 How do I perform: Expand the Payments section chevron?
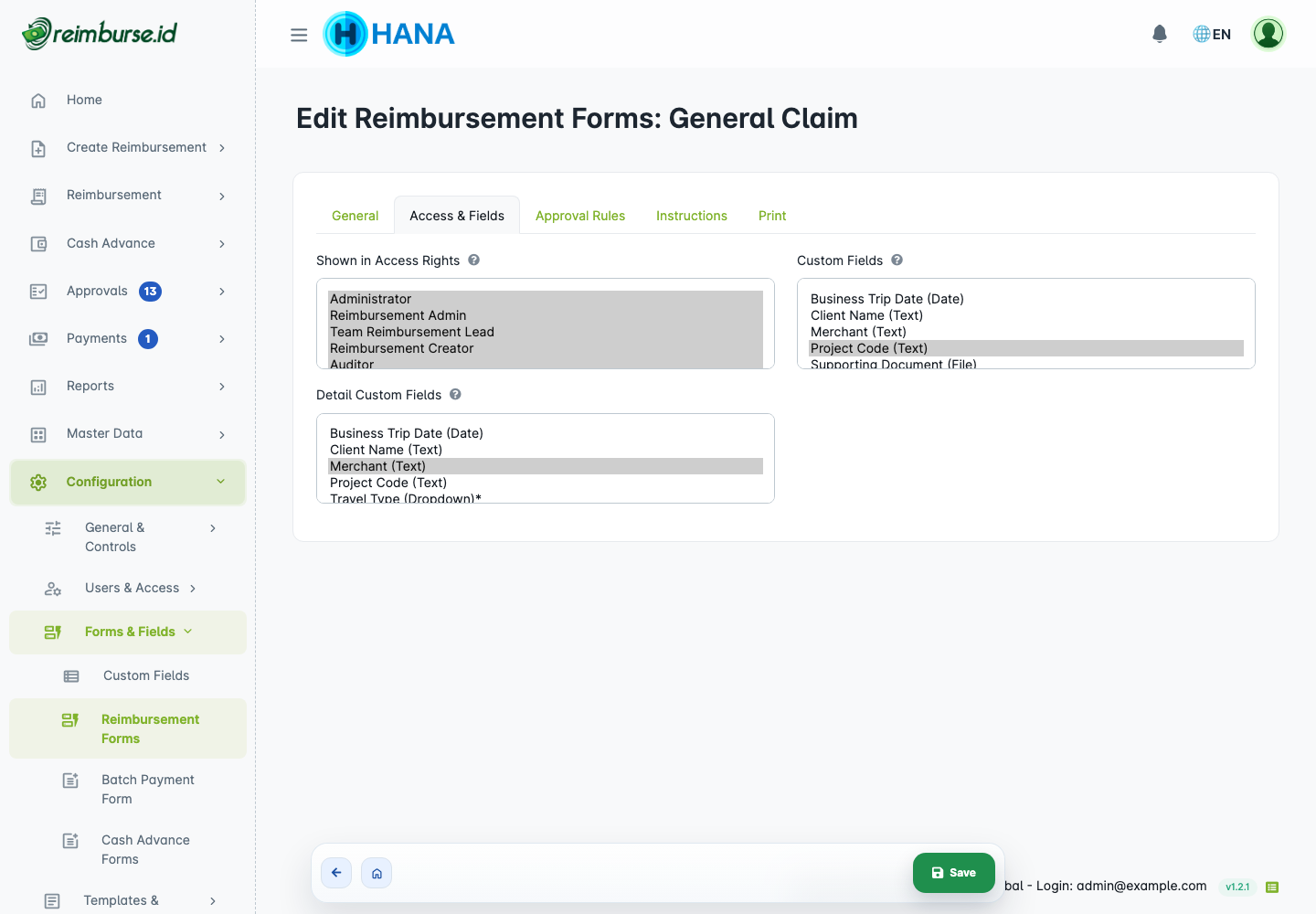coord(222,338)
